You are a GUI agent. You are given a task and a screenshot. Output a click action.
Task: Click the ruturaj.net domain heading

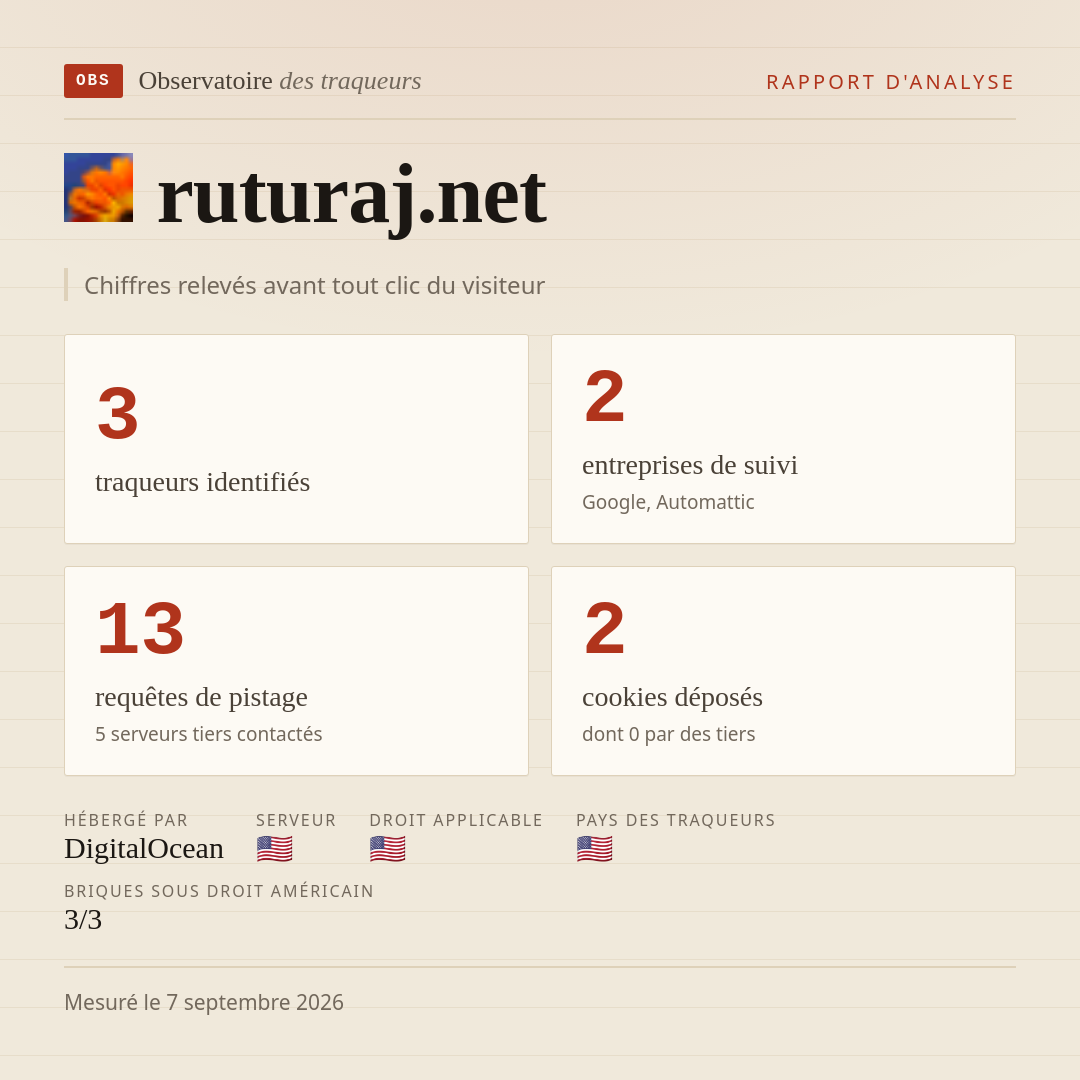point(352,198)
